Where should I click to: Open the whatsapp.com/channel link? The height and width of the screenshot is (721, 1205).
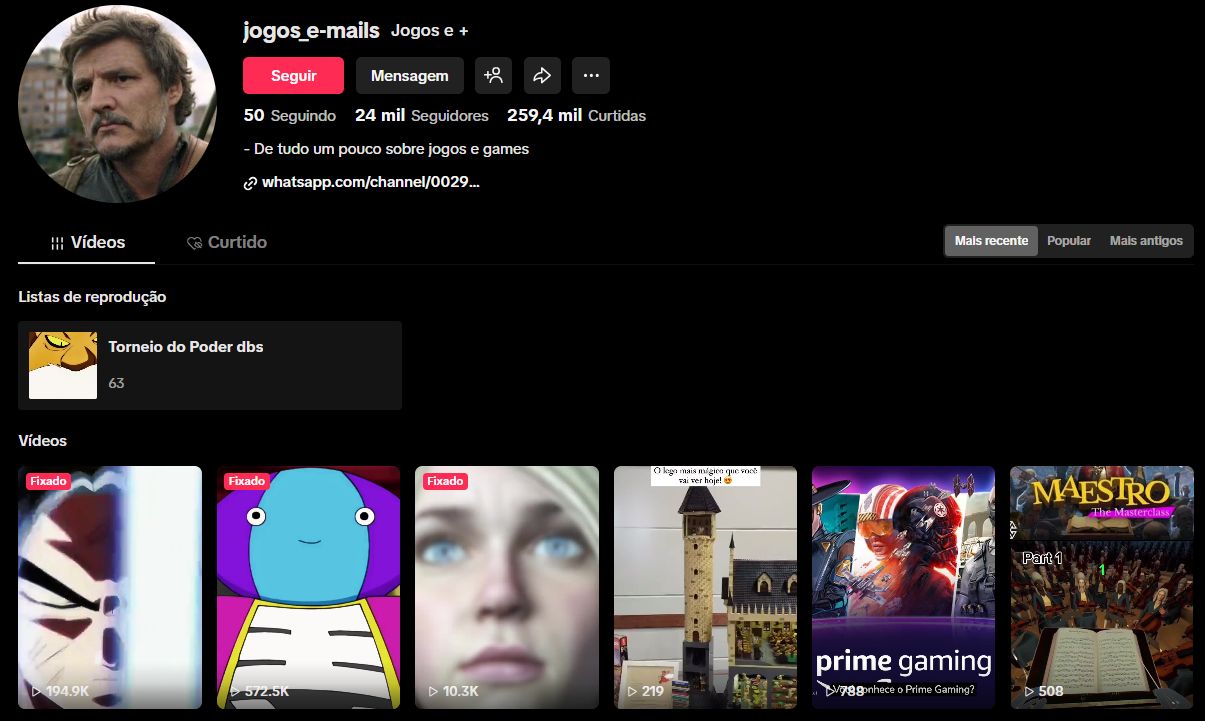click(371, 183)
